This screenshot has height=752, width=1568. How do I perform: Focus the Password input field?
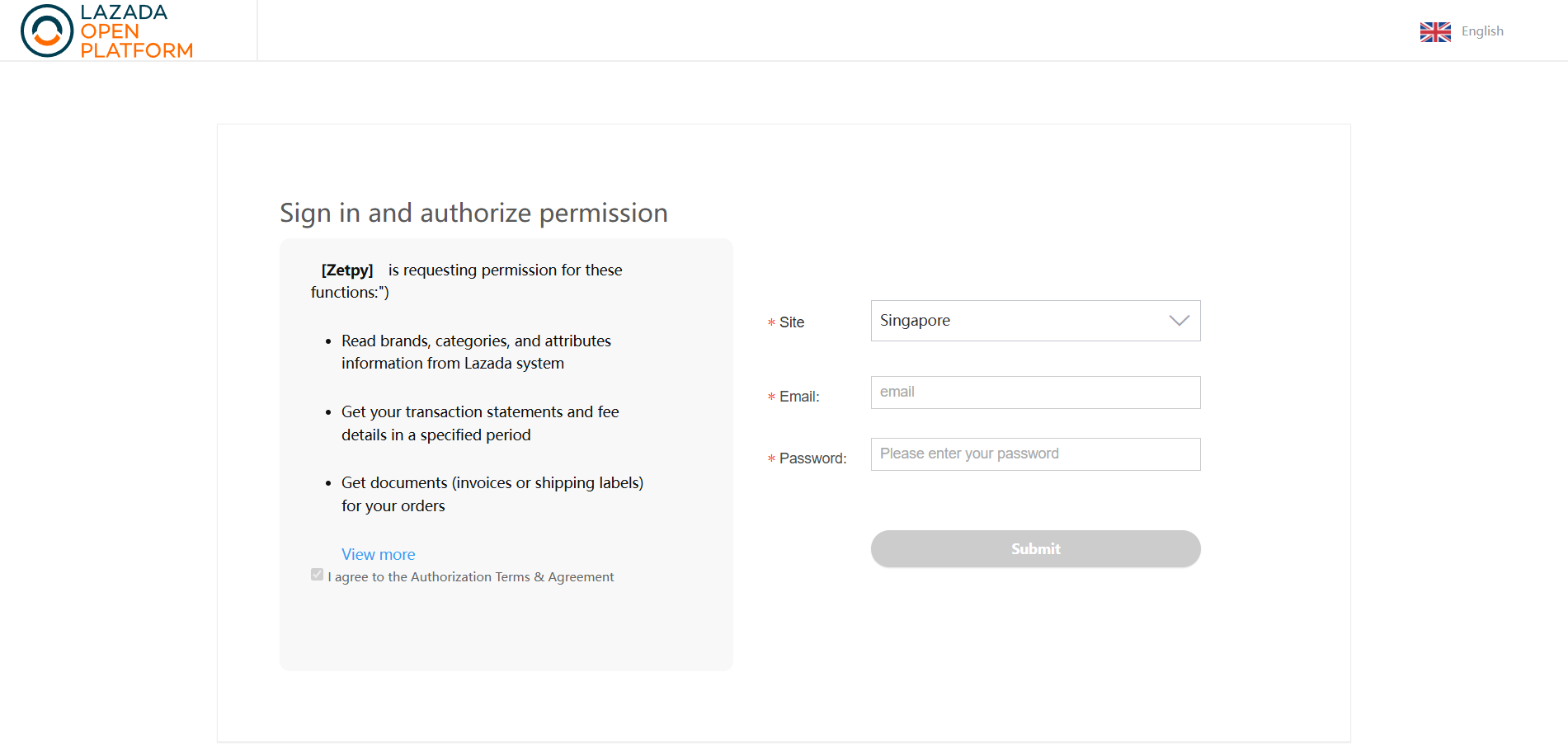click(x=1035, y=454)
